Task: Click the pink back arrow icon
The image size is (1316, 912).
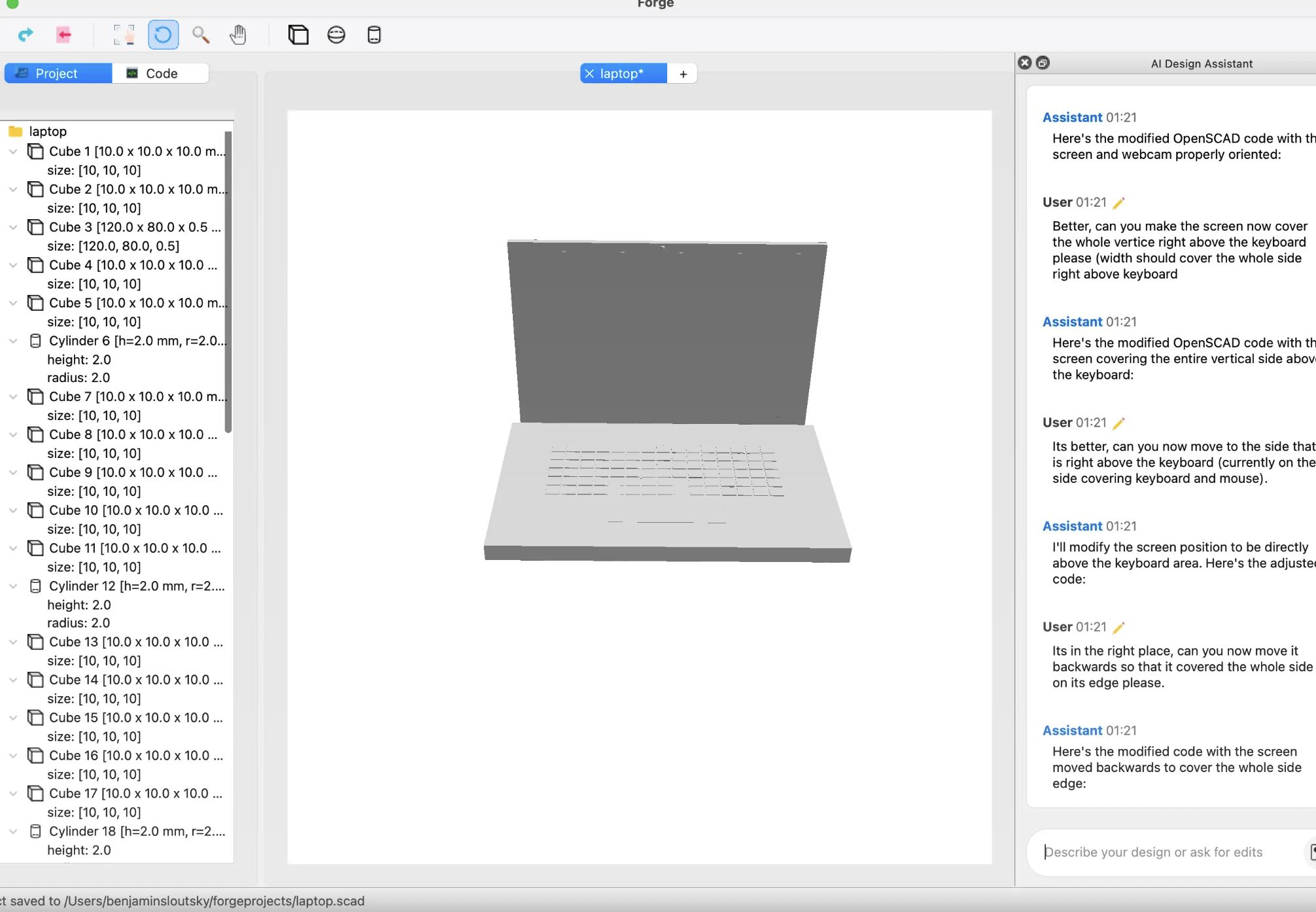Action: [63, 35]
